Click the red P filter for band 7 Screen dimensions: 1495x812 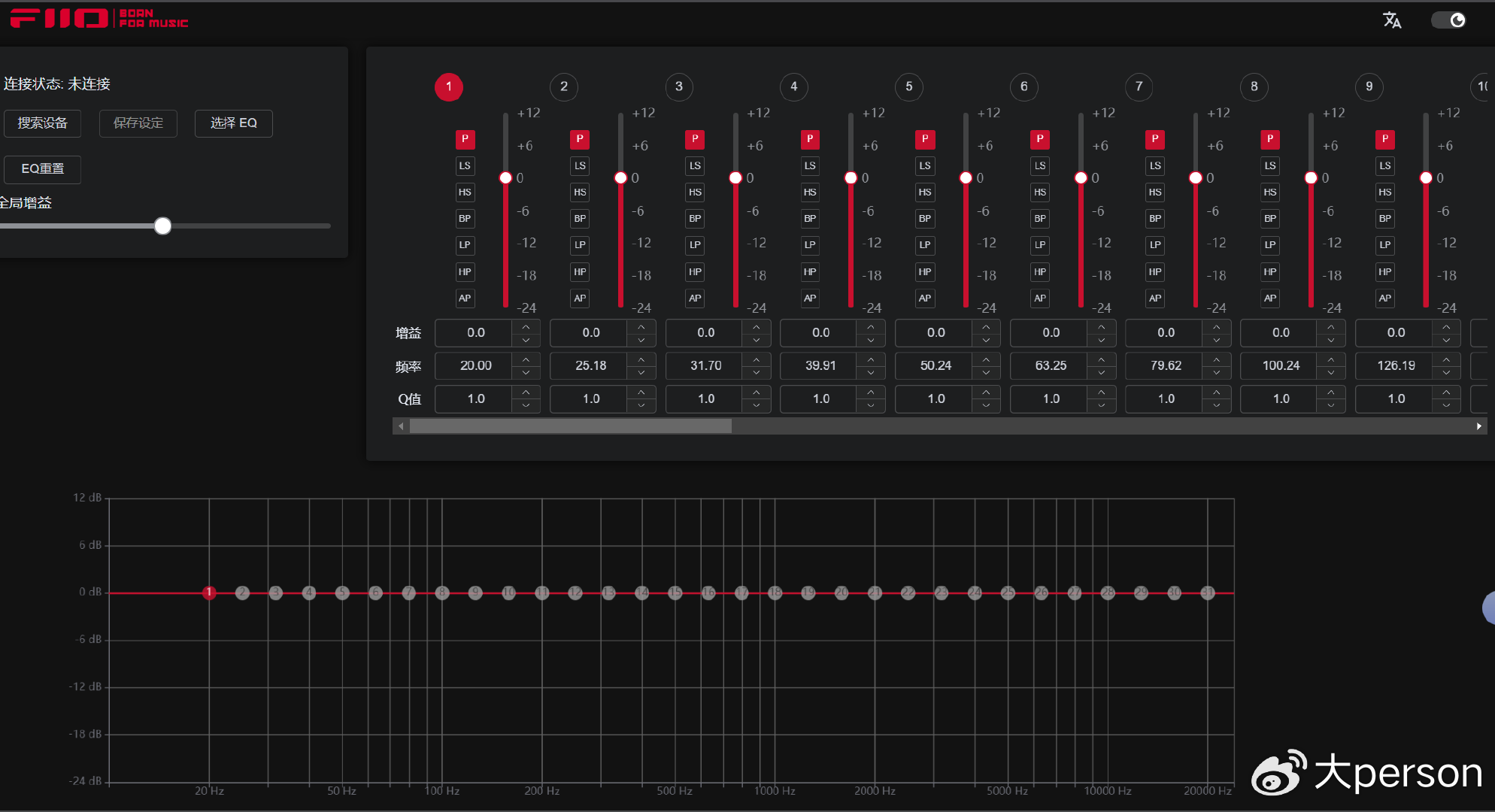(1155, 139)
